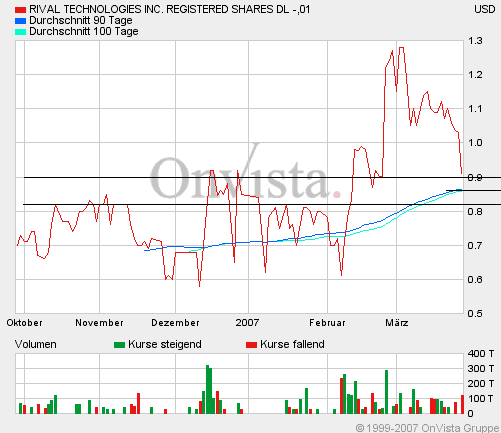Click the 'USD' currency label

tap(485, 9)
